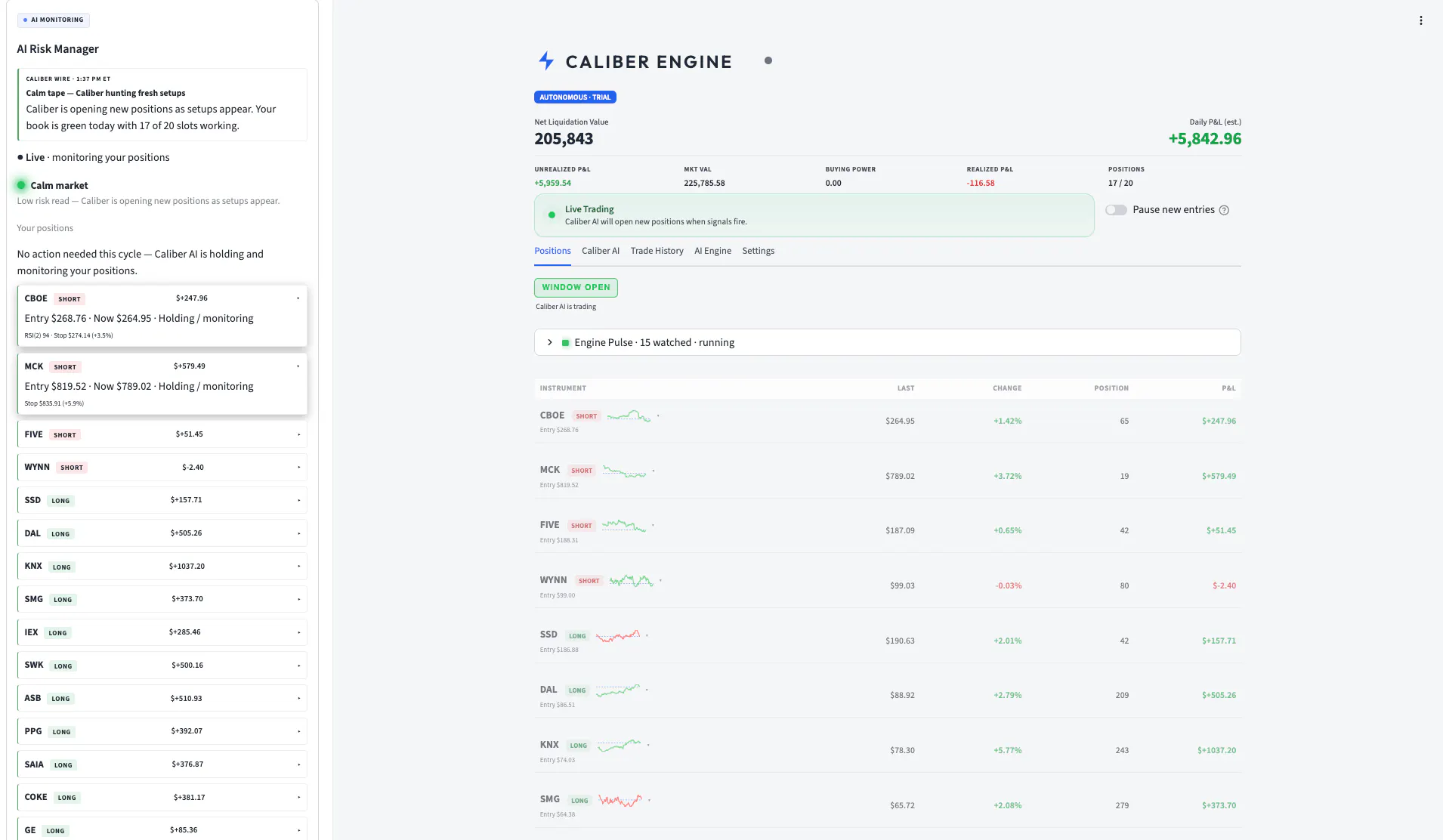Click the CBOE sparkline chart in the table

coord(629,415)
